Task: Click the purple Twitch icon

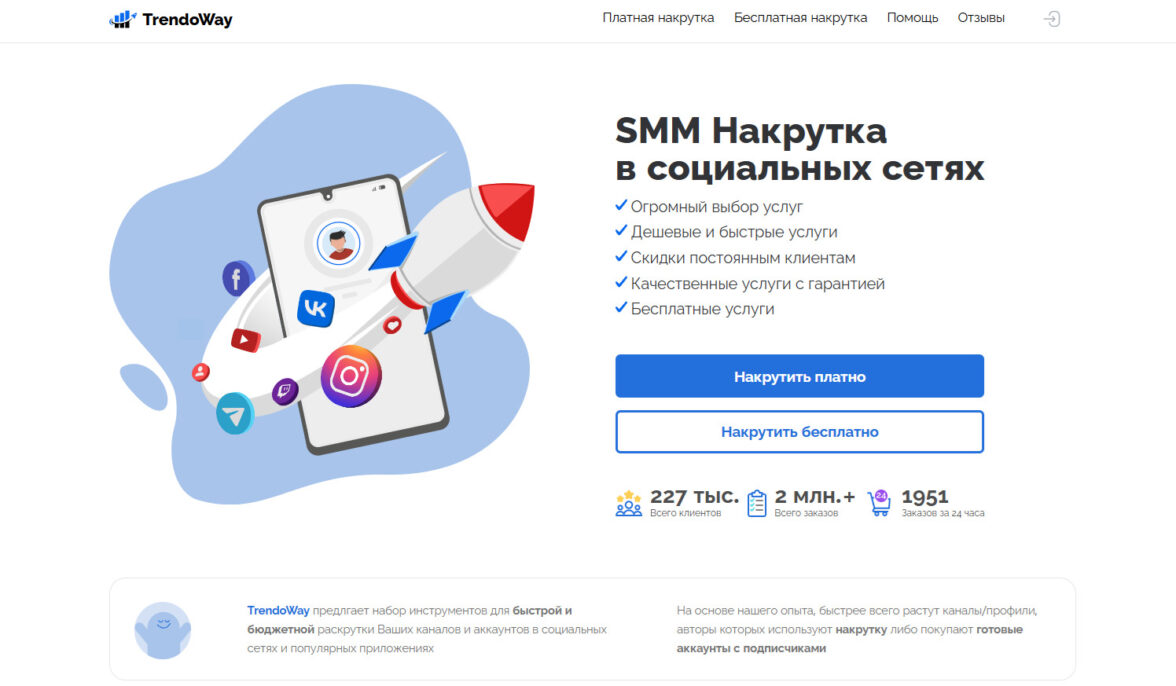Action: tap(284, 391)
